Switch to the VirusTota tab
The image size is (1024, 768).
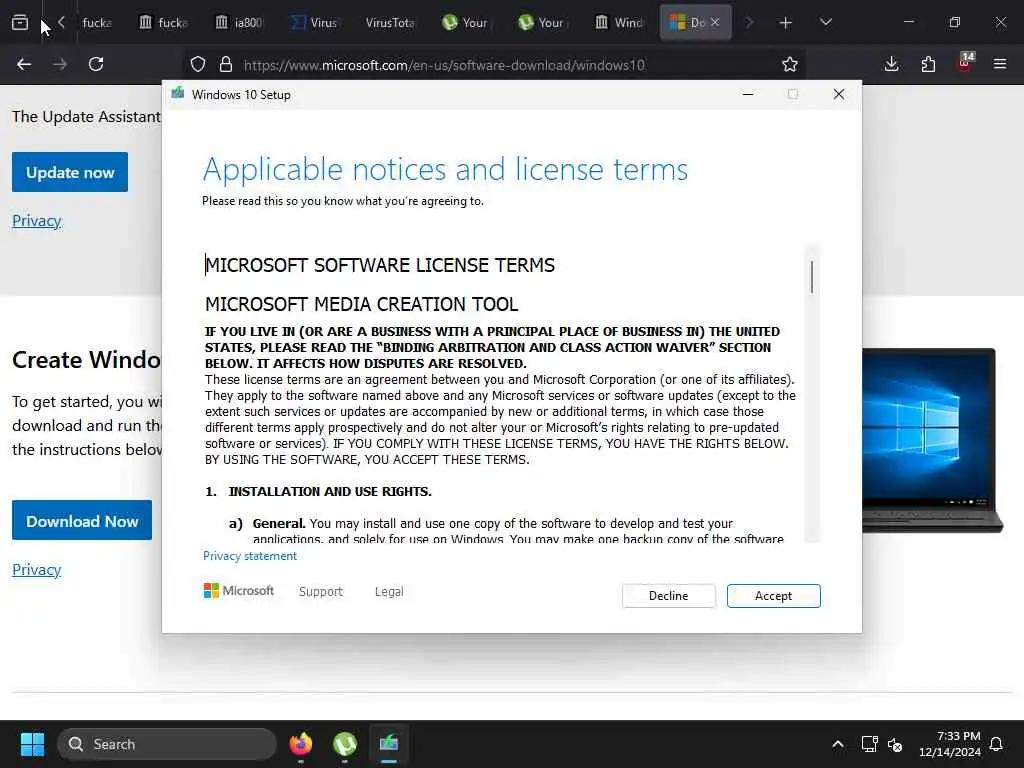pyautogui.click(x=391, y=23)
